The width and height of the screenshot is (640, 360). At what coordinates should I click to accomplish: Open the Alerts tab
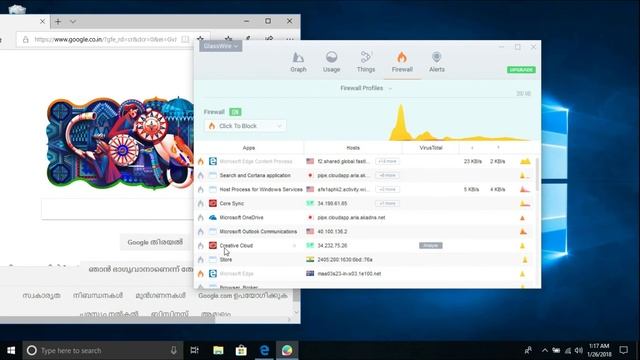(x=436, y=62)
